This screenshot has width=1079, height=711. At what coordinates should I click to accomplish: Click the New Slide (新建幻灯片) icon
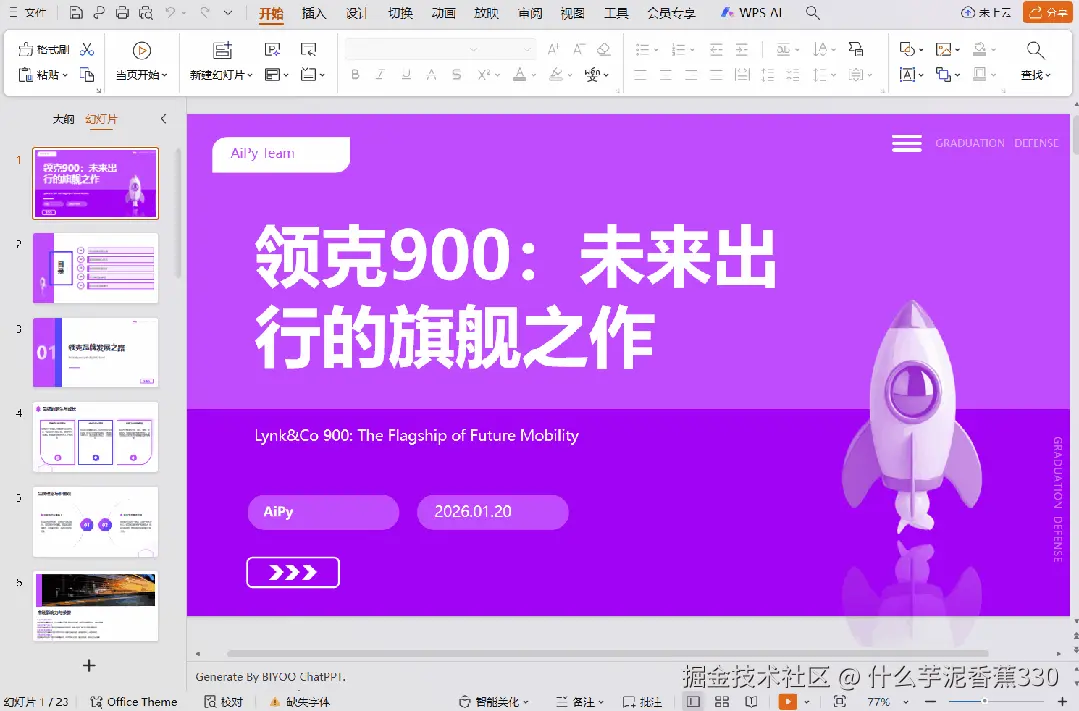(222, 50)
